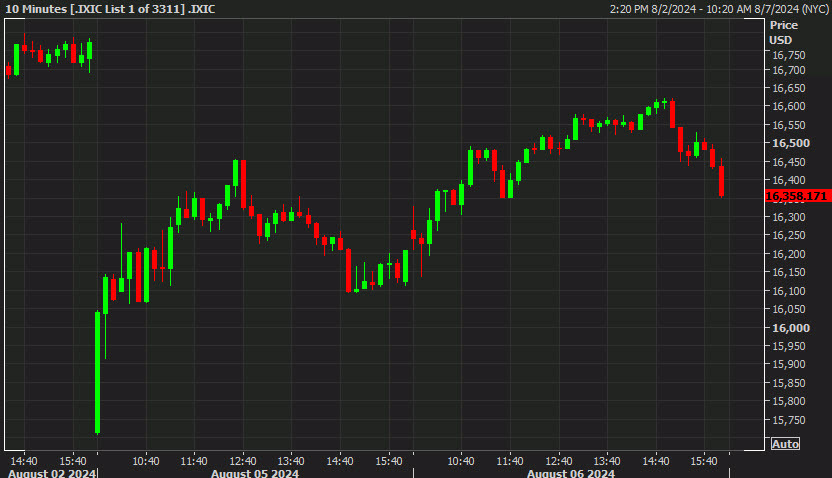The image size is (832, 478).
Task: Click the 16,400 price axis label
Action: coord(788,180)
